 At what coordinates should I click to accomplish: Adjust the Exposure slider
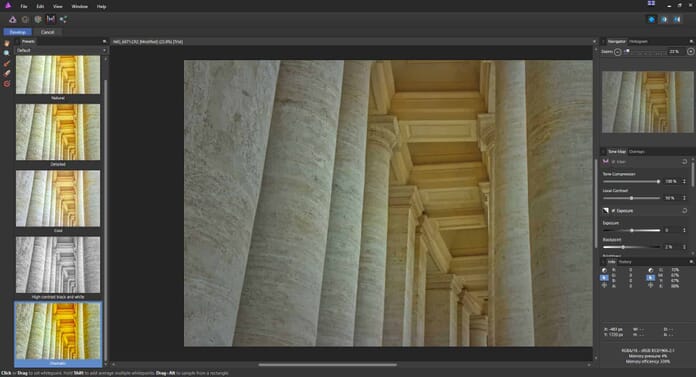point(631,230)
